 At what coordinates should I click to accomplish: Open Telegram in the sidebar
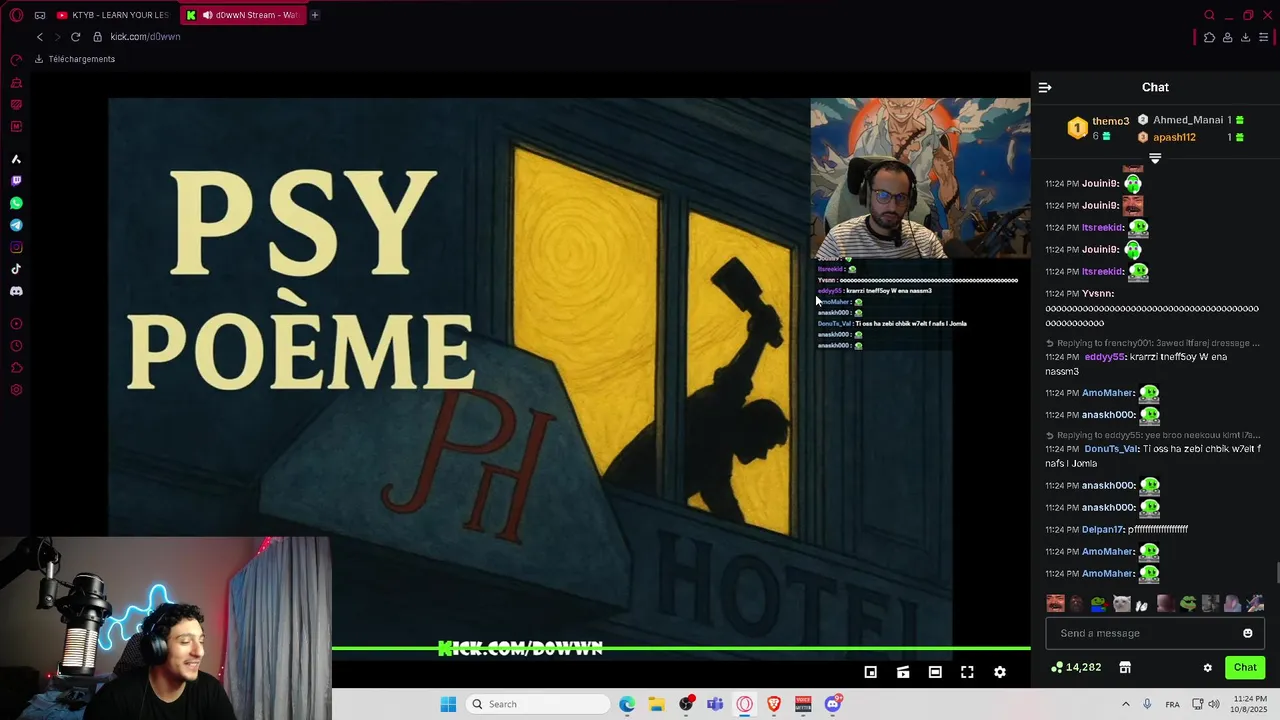coord(16,225)
